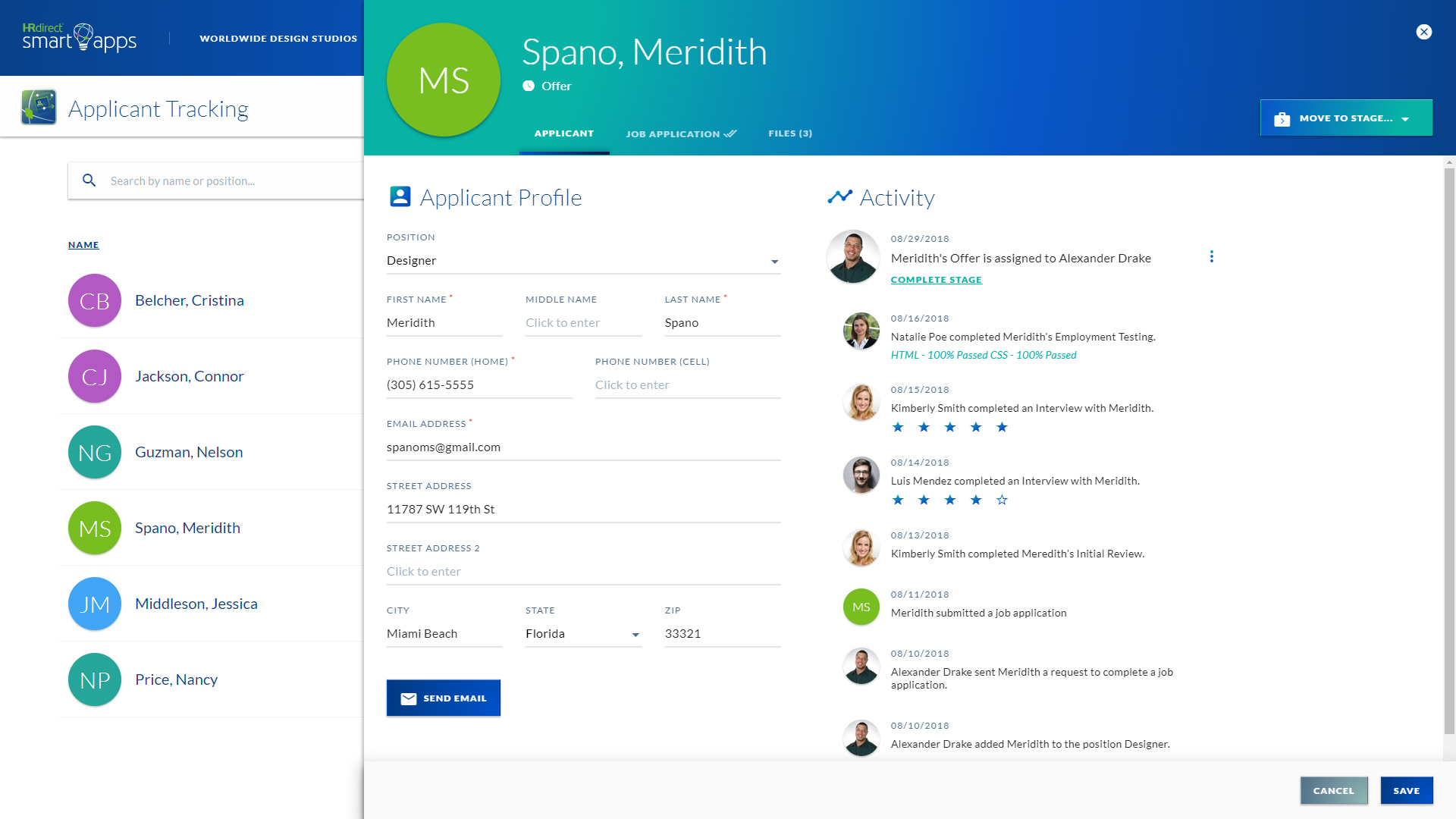Click the Activity trend icon
Image resolution: width=1456 pixels, height=819 pixels.
[x=838, y=196]
